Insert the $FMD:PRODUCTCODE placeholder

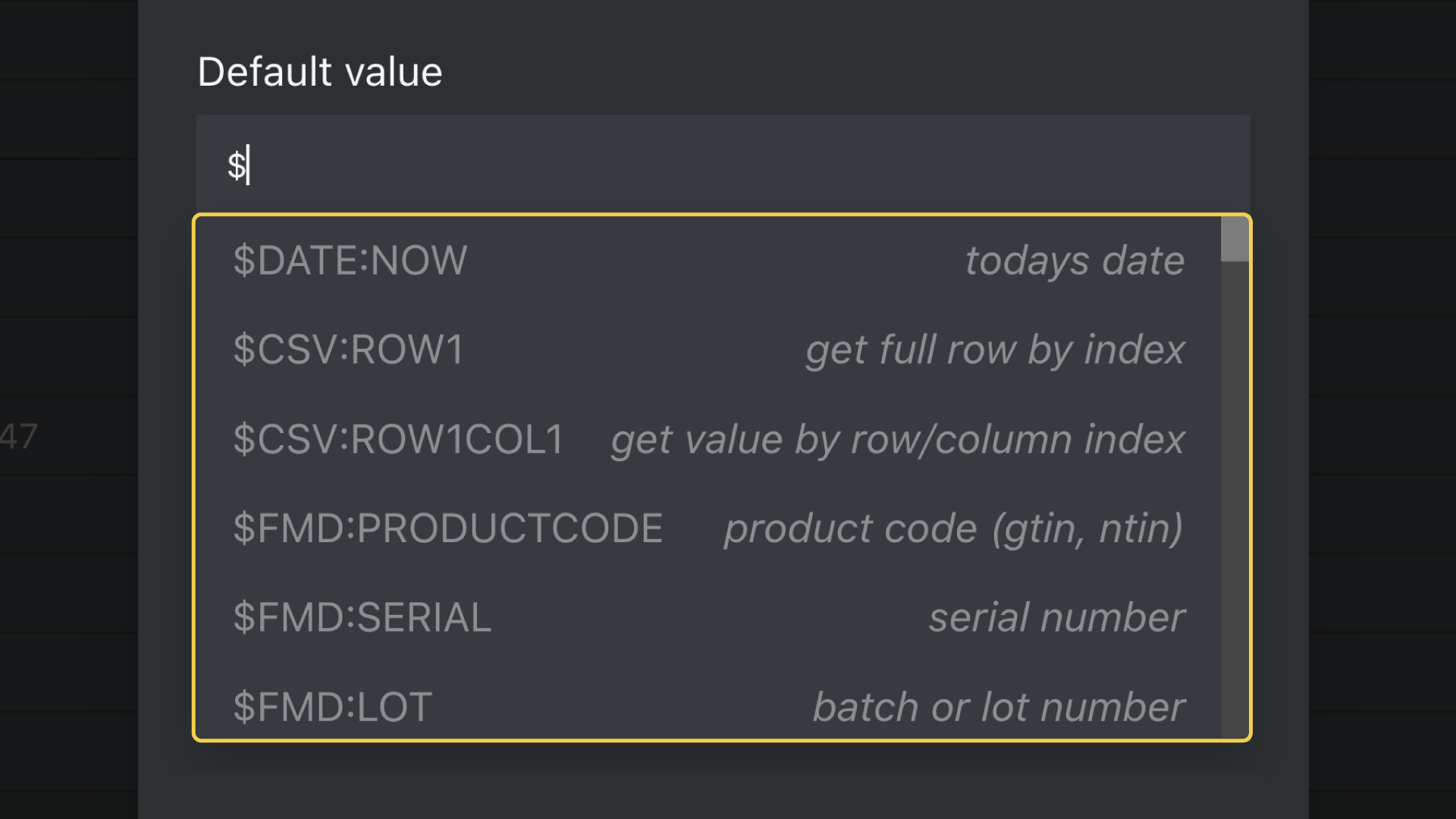point(447,529)
